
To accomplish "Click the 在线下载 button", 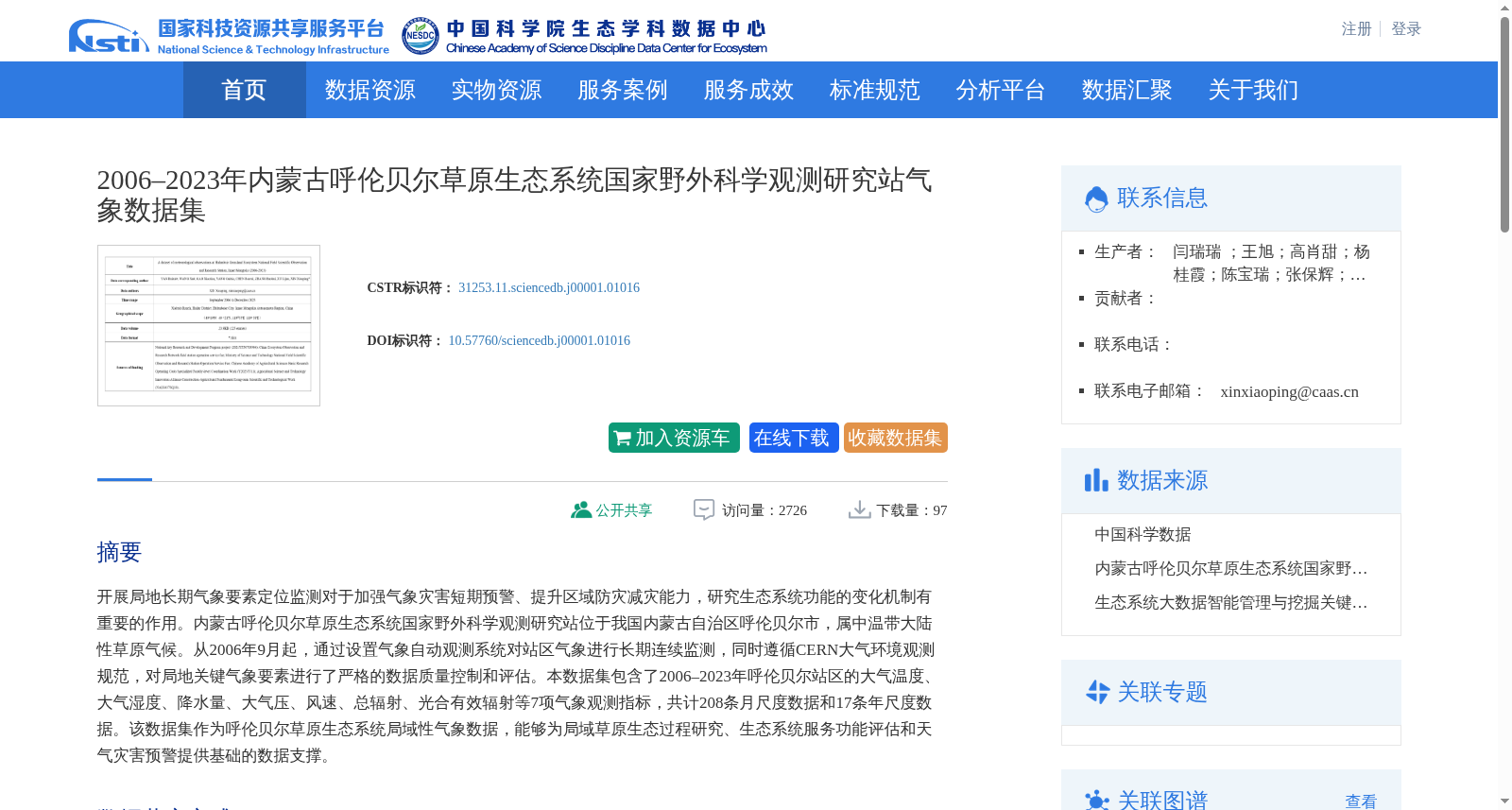I will coord(794,438).
